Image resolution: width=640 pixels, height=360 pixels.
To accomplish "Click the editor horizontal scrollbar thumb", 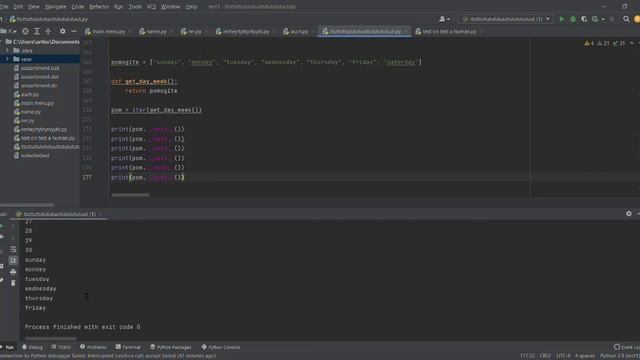I will [130, 195].
